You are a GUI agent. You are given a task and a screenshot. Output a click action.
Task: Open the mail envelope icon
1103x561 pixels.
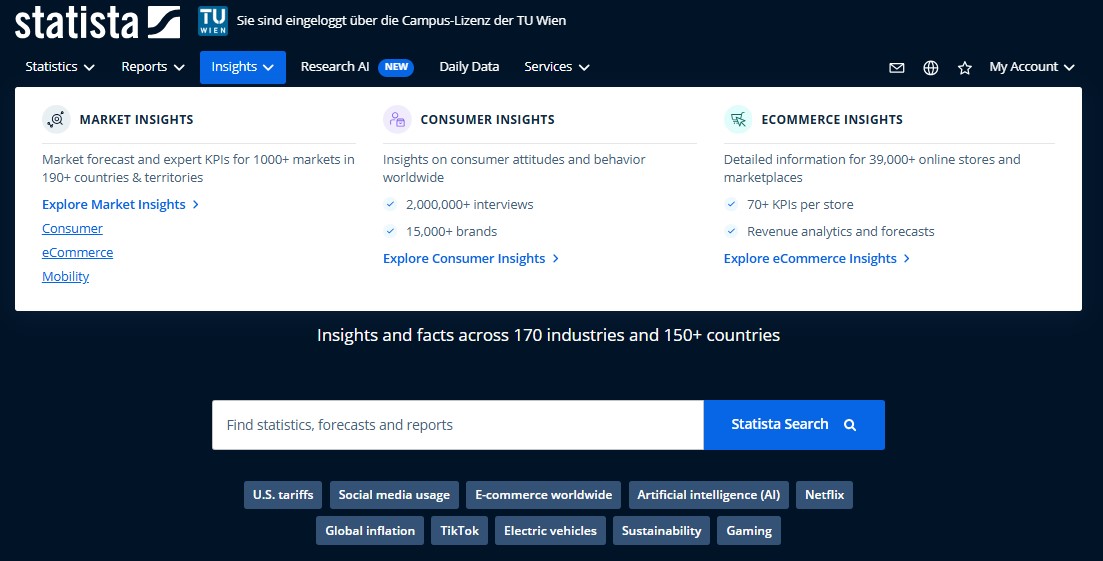click(896, 67)
